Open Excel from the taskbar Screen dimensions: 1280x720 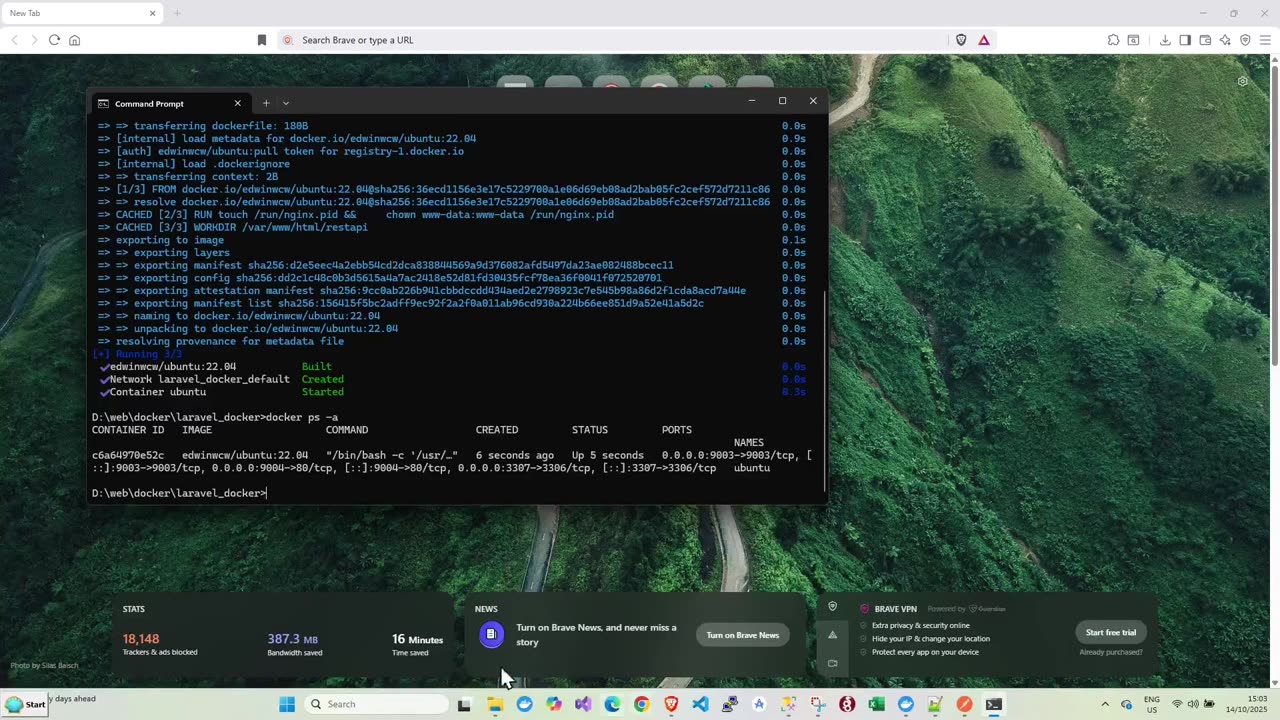point(877,704)
